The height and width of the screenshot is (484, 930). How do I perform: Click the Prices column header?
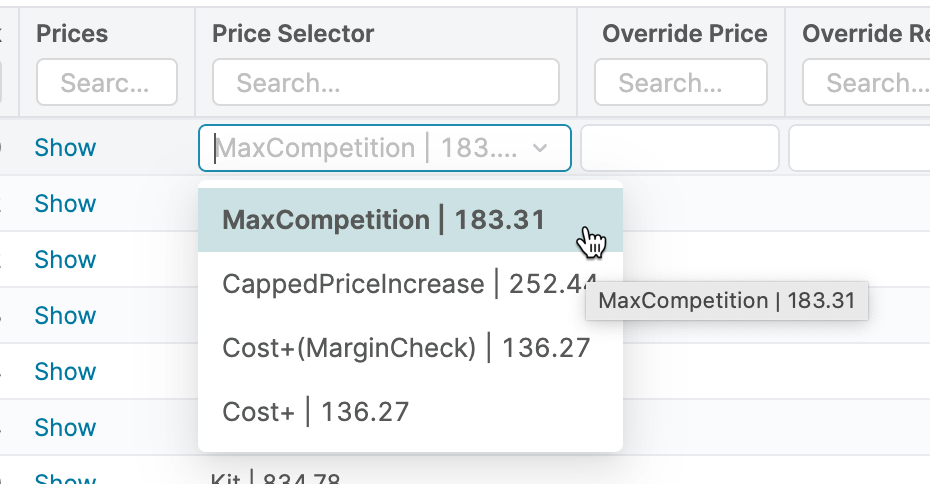(x=72, y=34)
